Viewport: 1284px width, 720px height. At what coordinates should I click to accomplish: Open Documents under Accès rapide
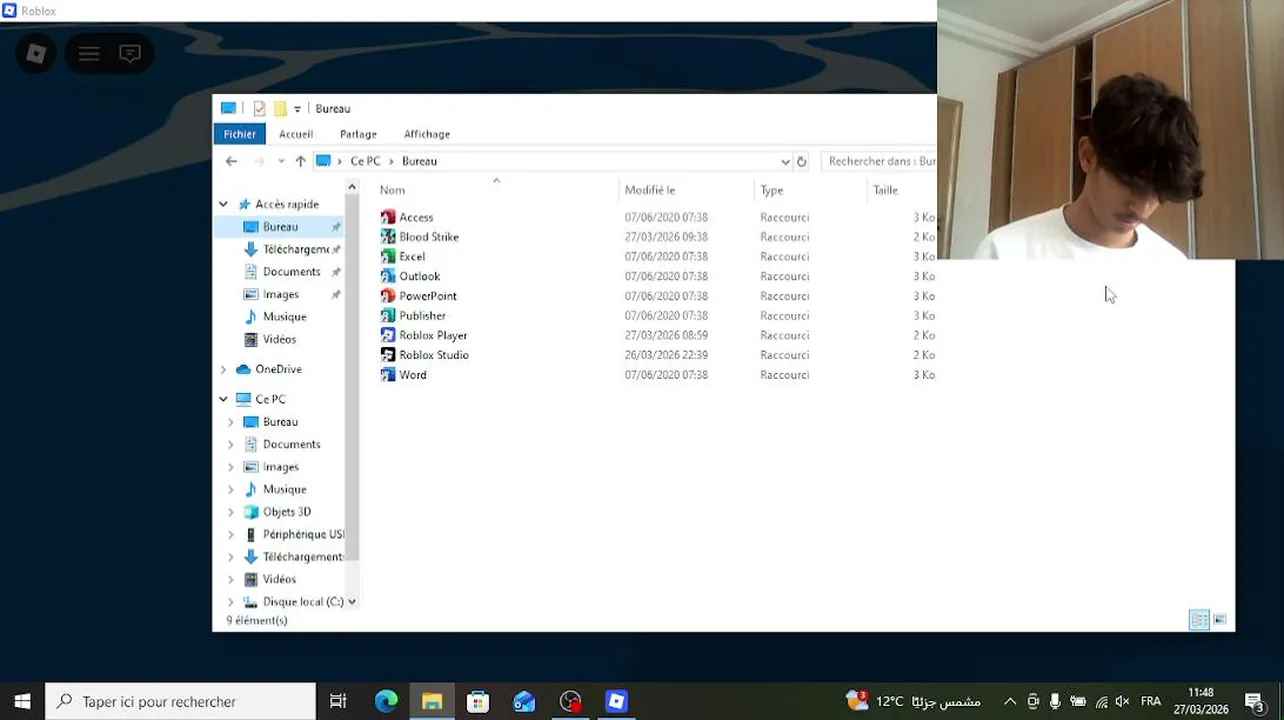pyautogui.click(x=291, y=272)
